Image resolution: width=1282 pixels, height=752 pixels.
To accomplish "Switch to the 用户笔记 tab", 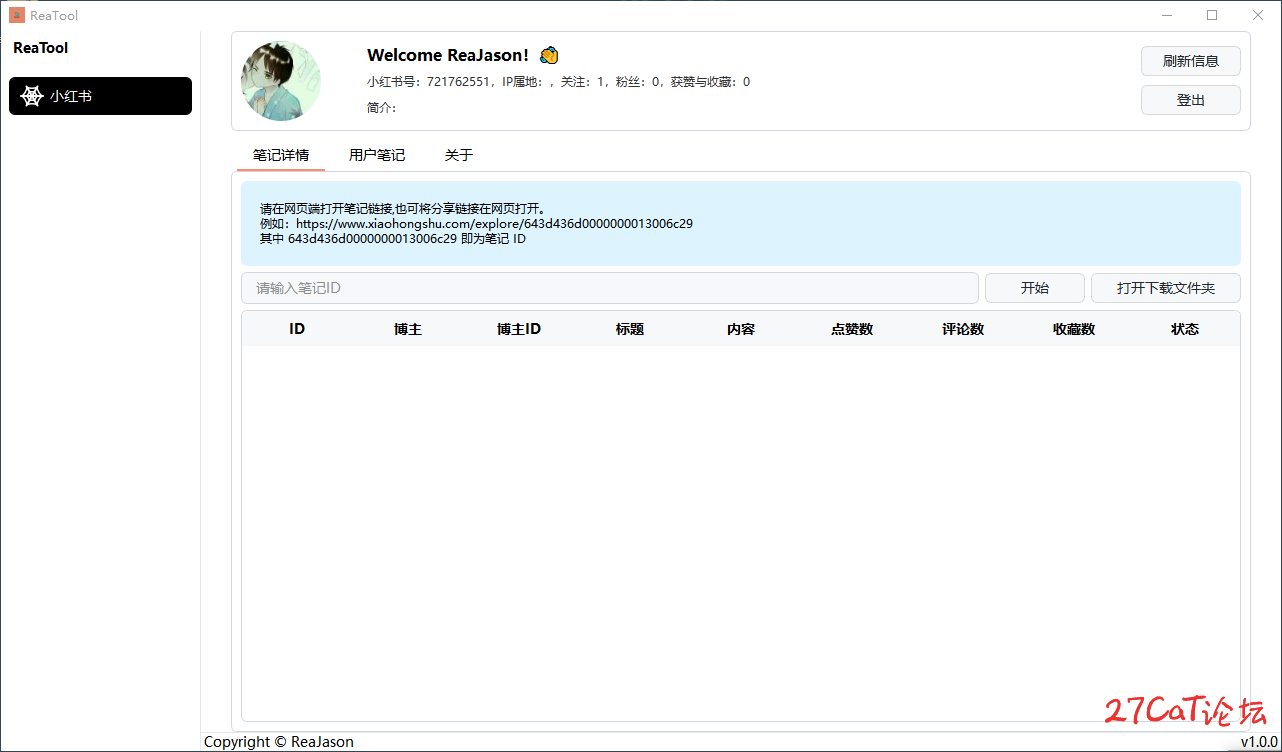I will tap(377, 155).
